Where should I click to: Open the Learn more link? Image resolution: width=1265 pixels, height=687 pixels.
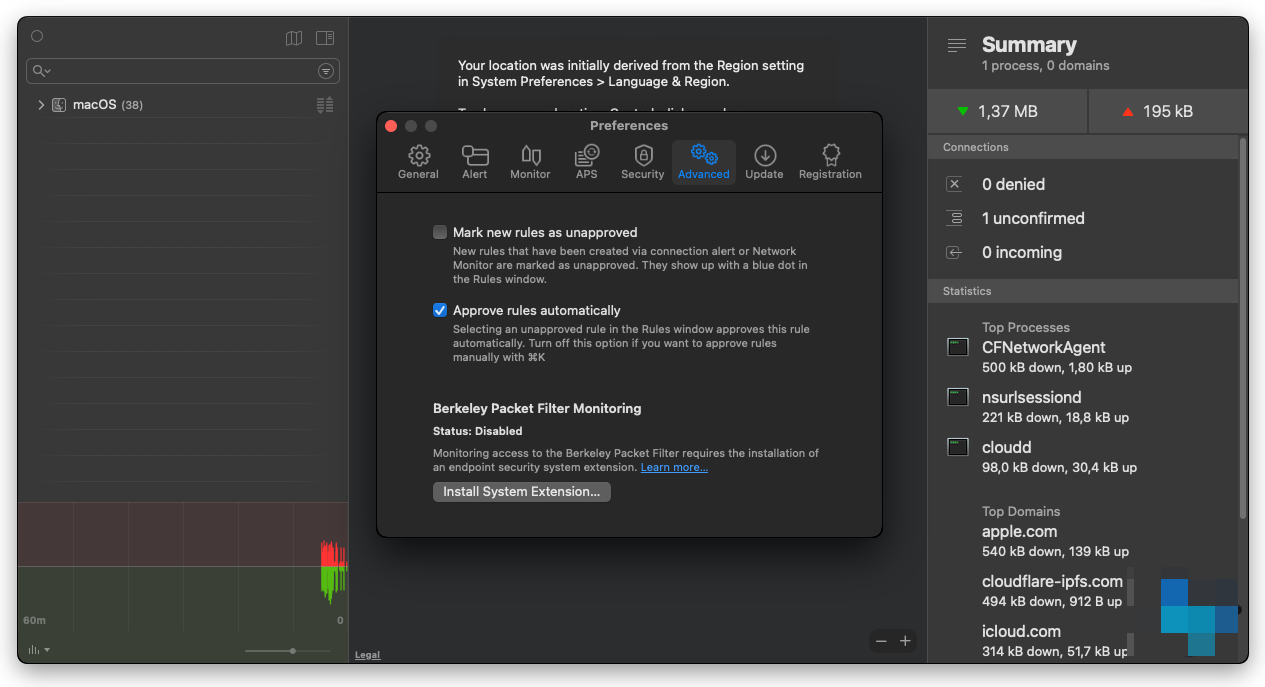point(674,468)
